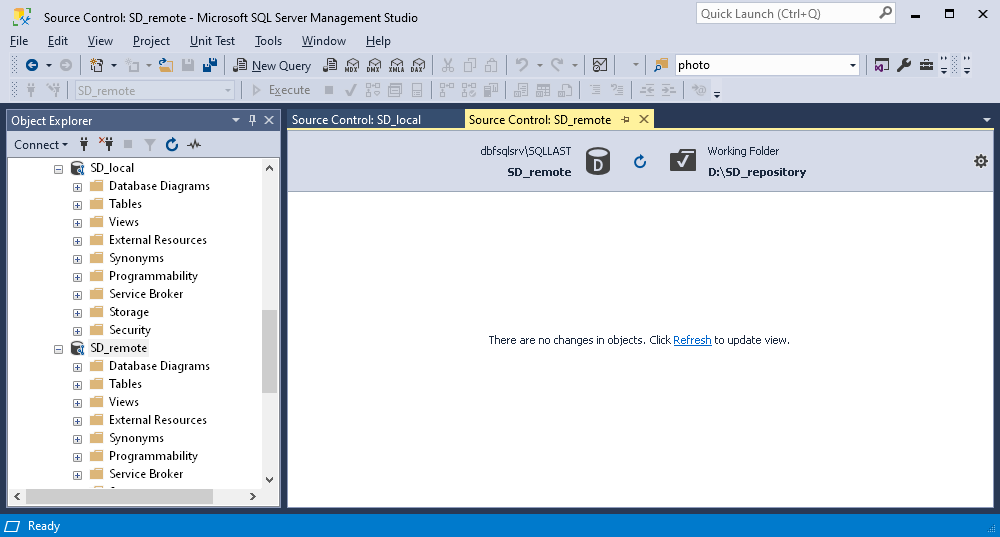This screenshot has height=537, width=1000.
Task: Open the activity monitor pulse icon in Object Explorer
Action: pos(194,145)
